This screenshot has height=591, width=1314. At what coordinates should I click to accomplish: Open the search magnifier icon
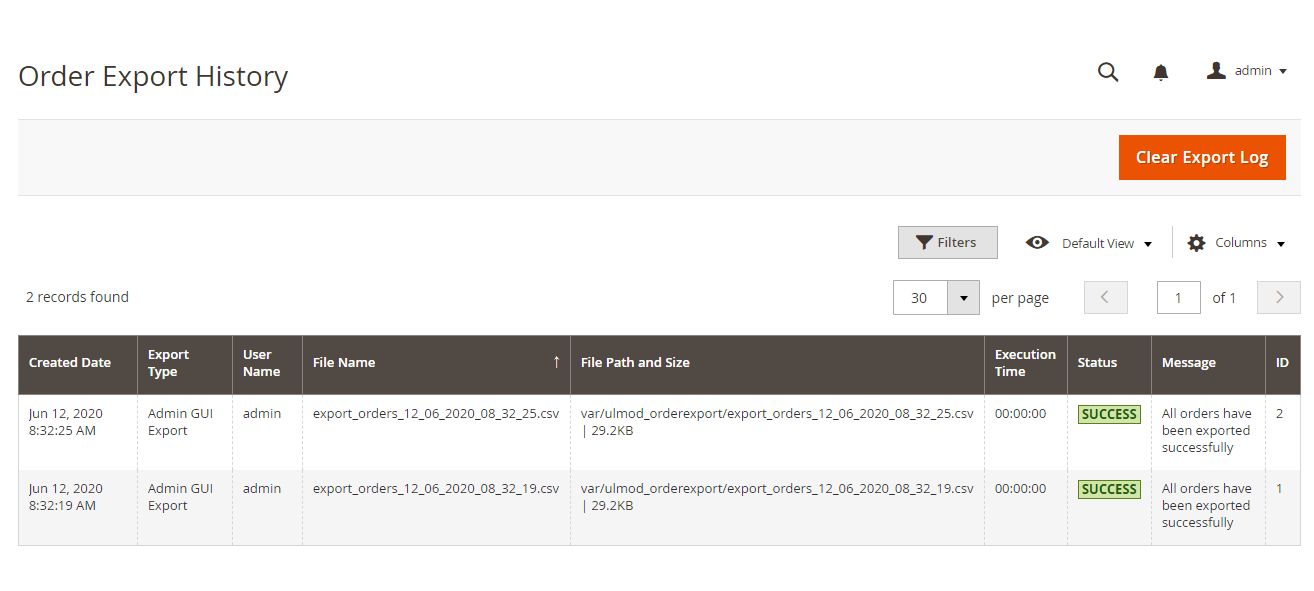coord(1108,72)
